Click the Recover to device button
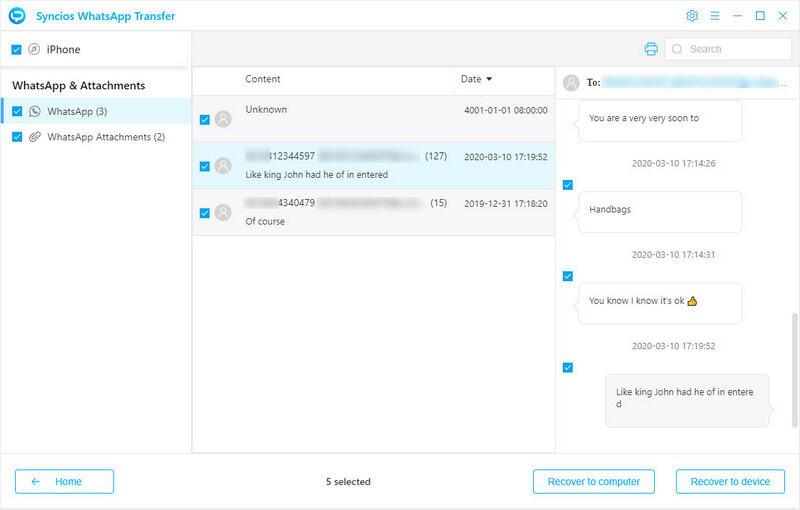 pos(729,481)
